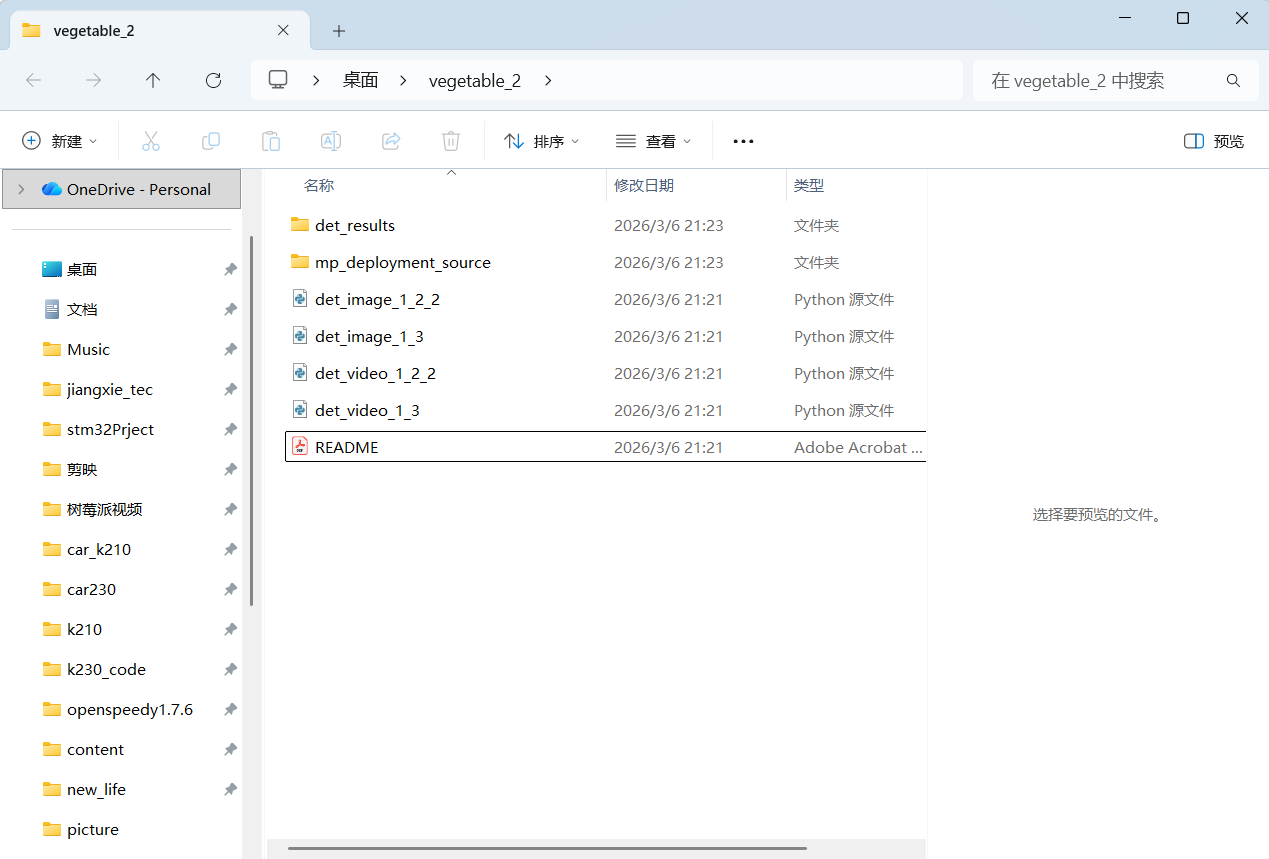Refresh the current folder view
1269x859 pixels.
(213, 81)
